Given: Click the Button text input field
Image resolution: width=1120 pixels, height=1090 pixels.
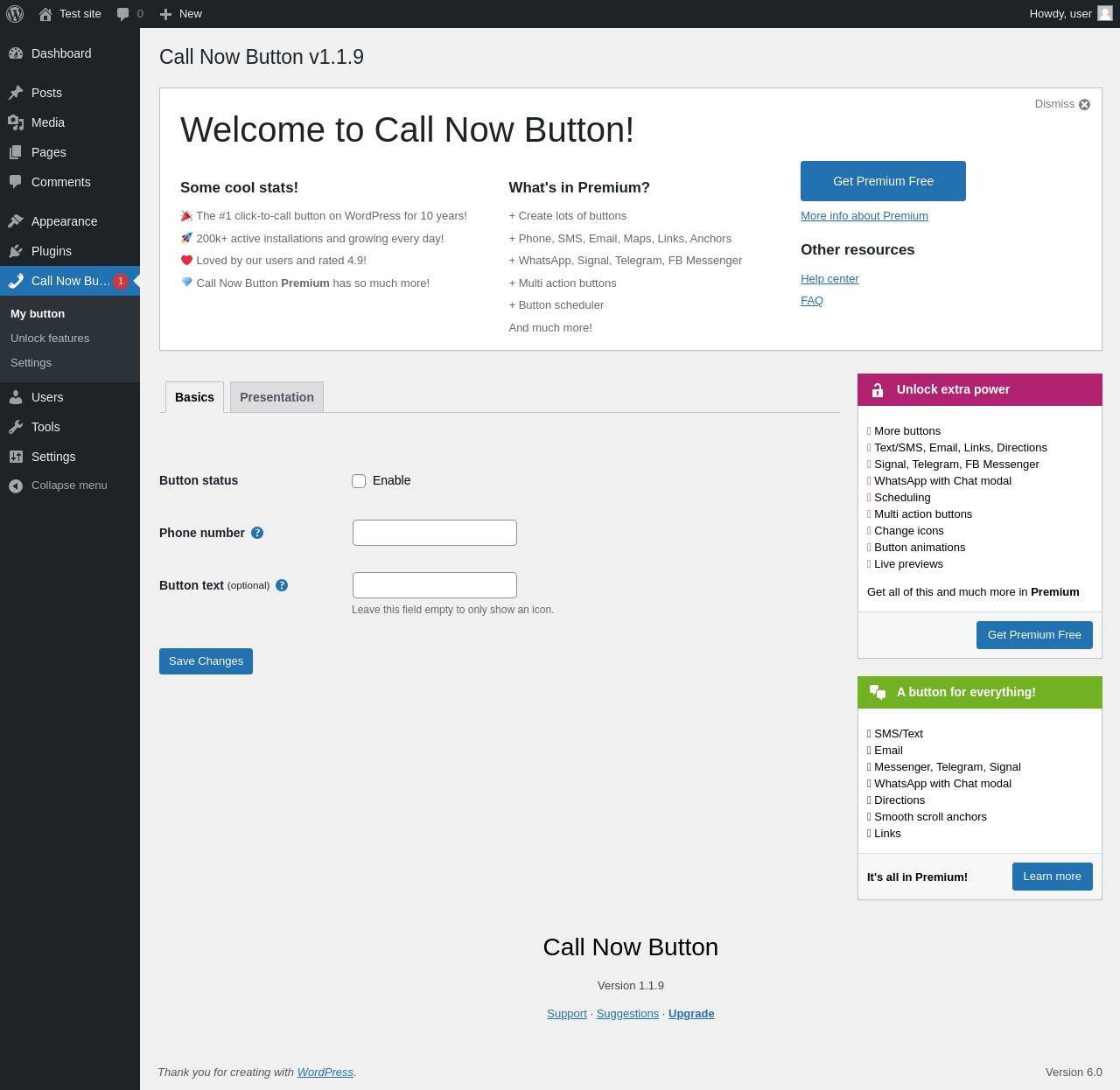Looking at the screenshot, I should pos(435,585).
